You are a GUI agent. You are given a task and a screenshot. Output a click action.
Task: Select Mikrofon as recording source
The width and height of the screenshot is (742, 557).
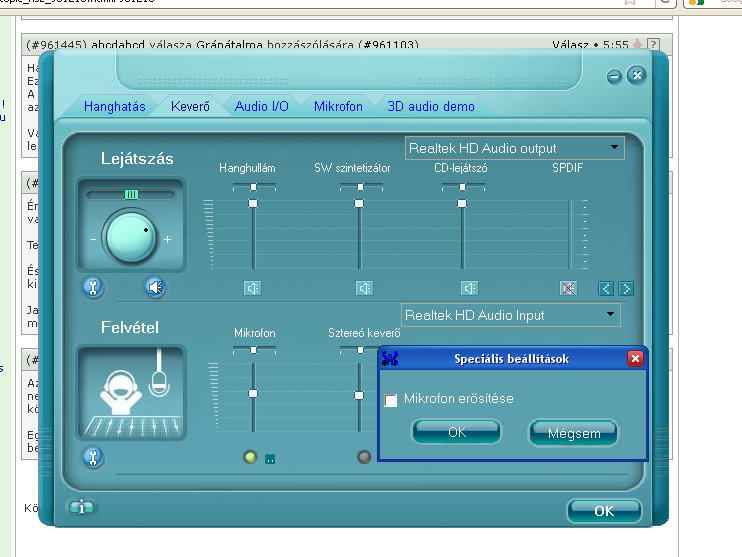click(x=250, y=457)
